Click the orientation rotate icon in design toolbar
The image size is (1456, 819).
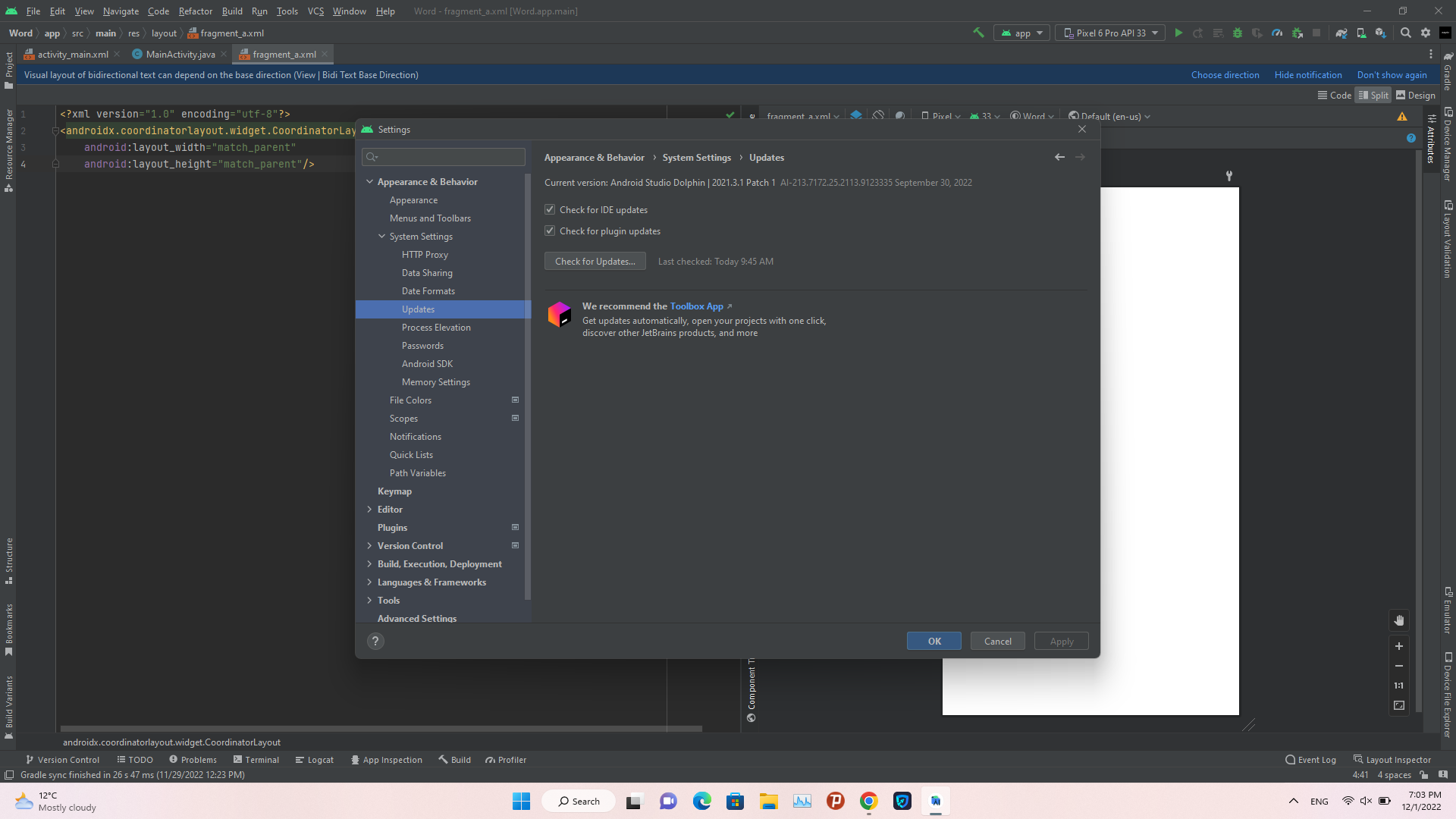pos(878,115)
